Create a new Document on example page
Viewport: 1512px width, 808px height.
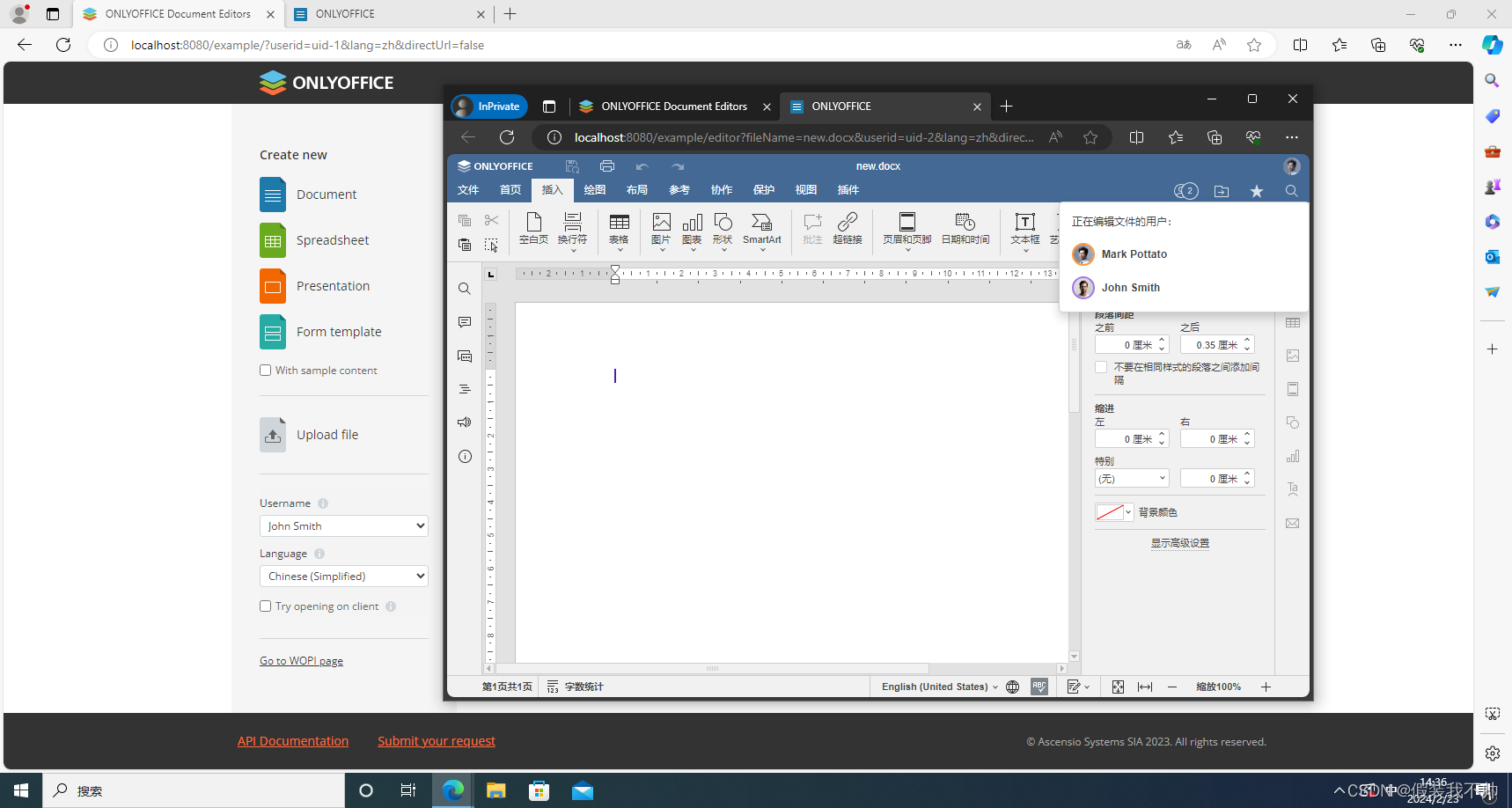click(x=308, y=195)
